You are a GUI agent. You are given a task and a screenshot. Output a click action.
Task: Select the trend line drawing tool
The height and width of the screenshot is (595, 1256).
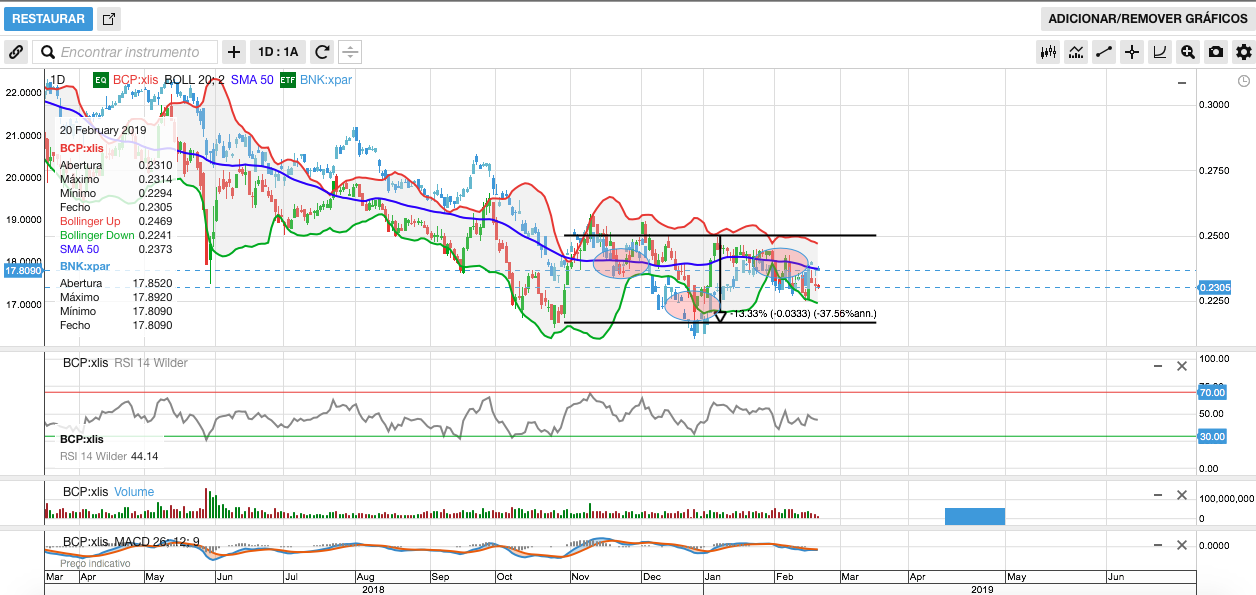(x=1104, y=52)
